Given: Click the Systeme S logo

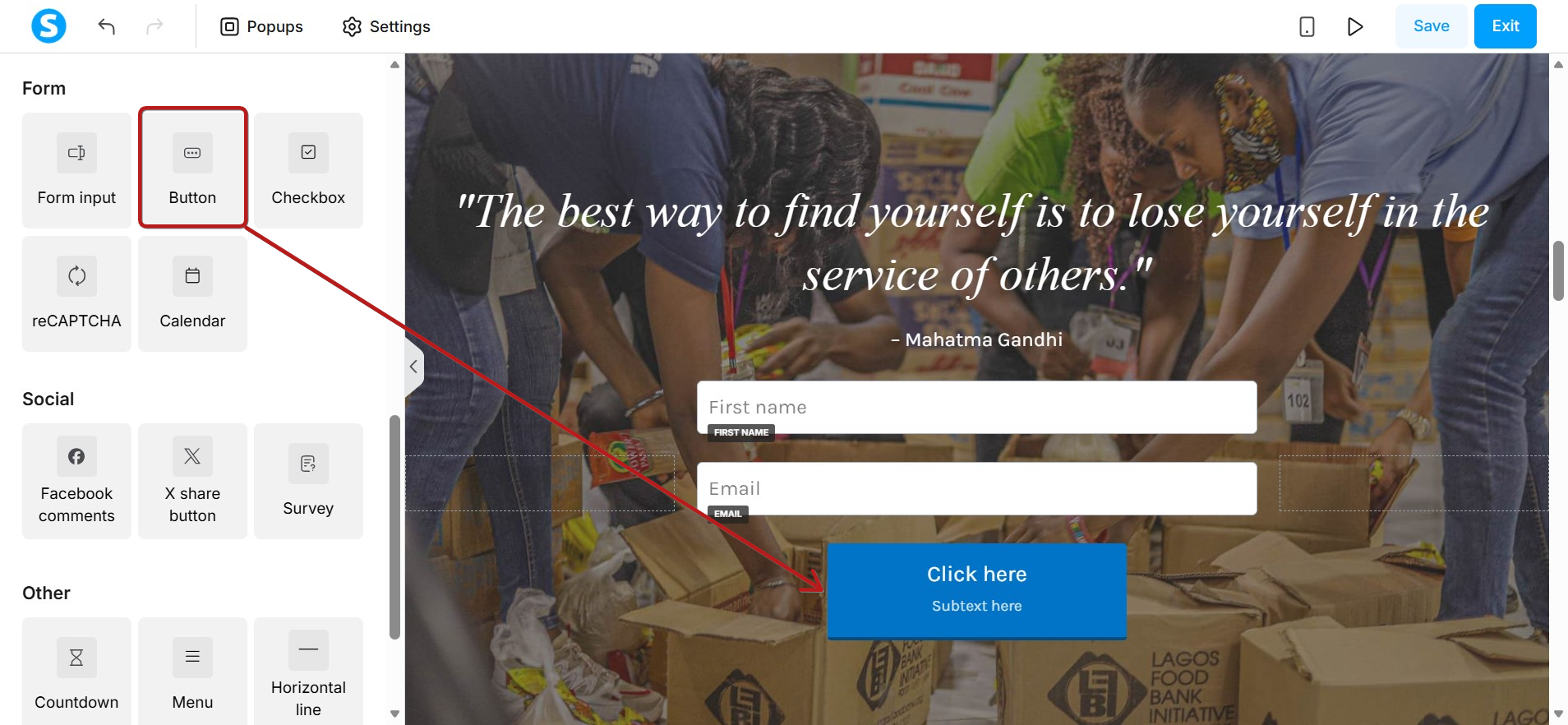Looking at the screenshot, I should (x=48, y=25).
